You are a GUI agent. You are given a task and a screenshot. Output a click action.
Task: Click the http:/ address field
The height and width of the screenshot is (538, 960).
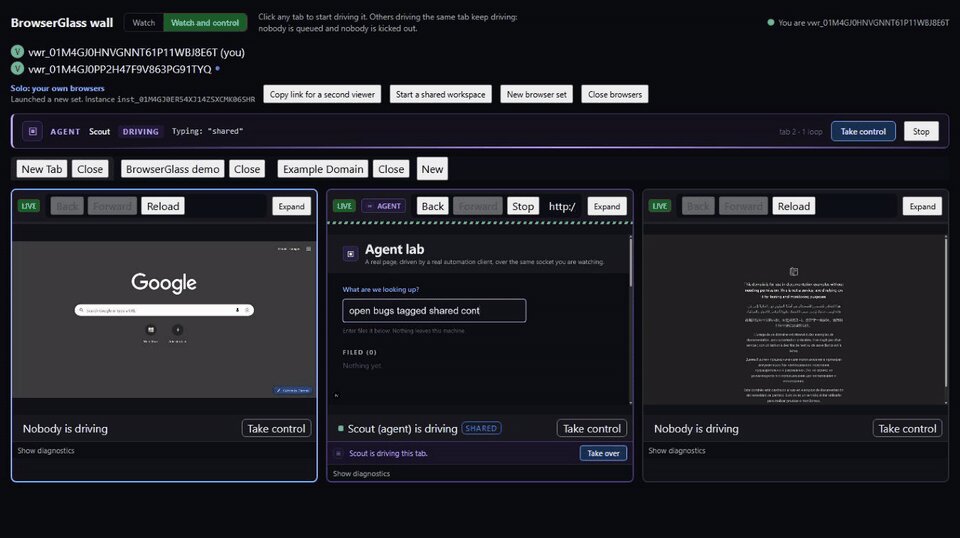562,206
